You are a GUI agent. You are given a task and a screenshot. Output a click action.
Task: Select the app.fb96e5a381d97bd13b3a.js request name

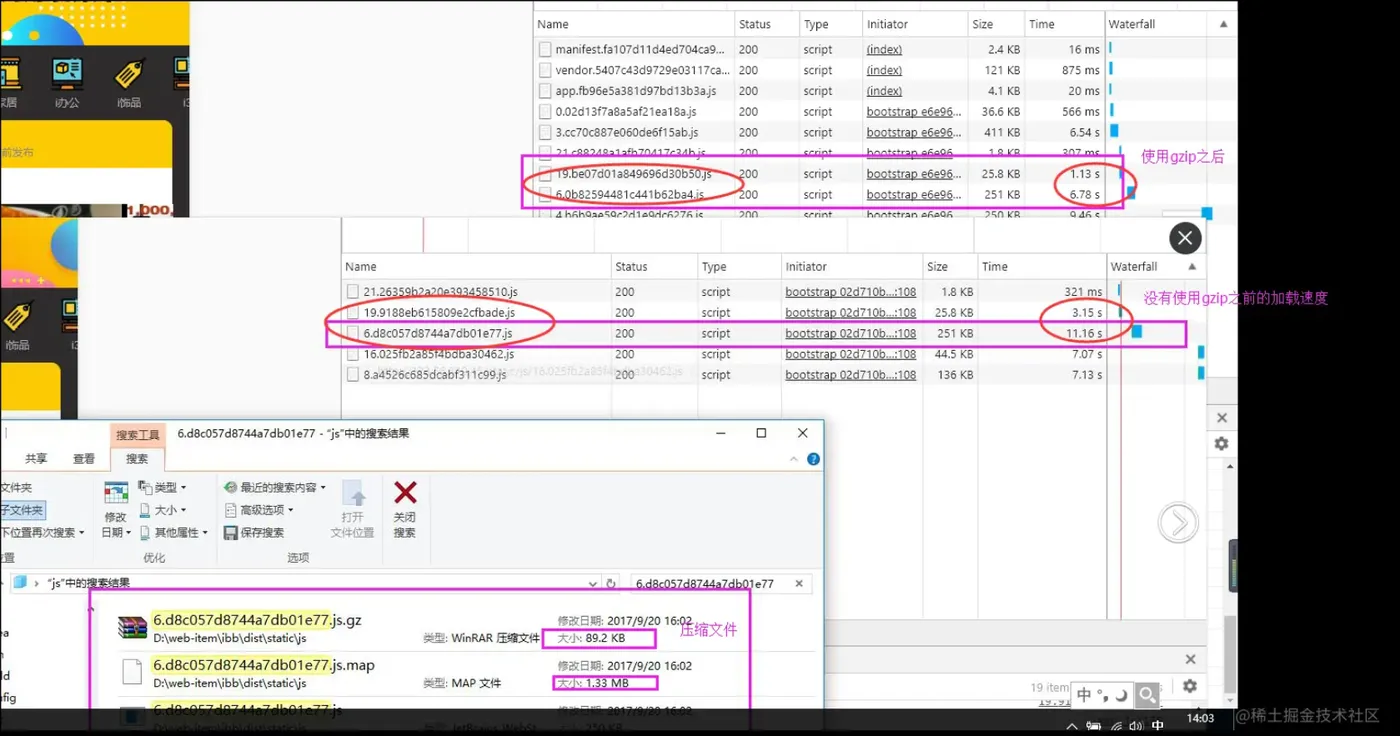636,91
